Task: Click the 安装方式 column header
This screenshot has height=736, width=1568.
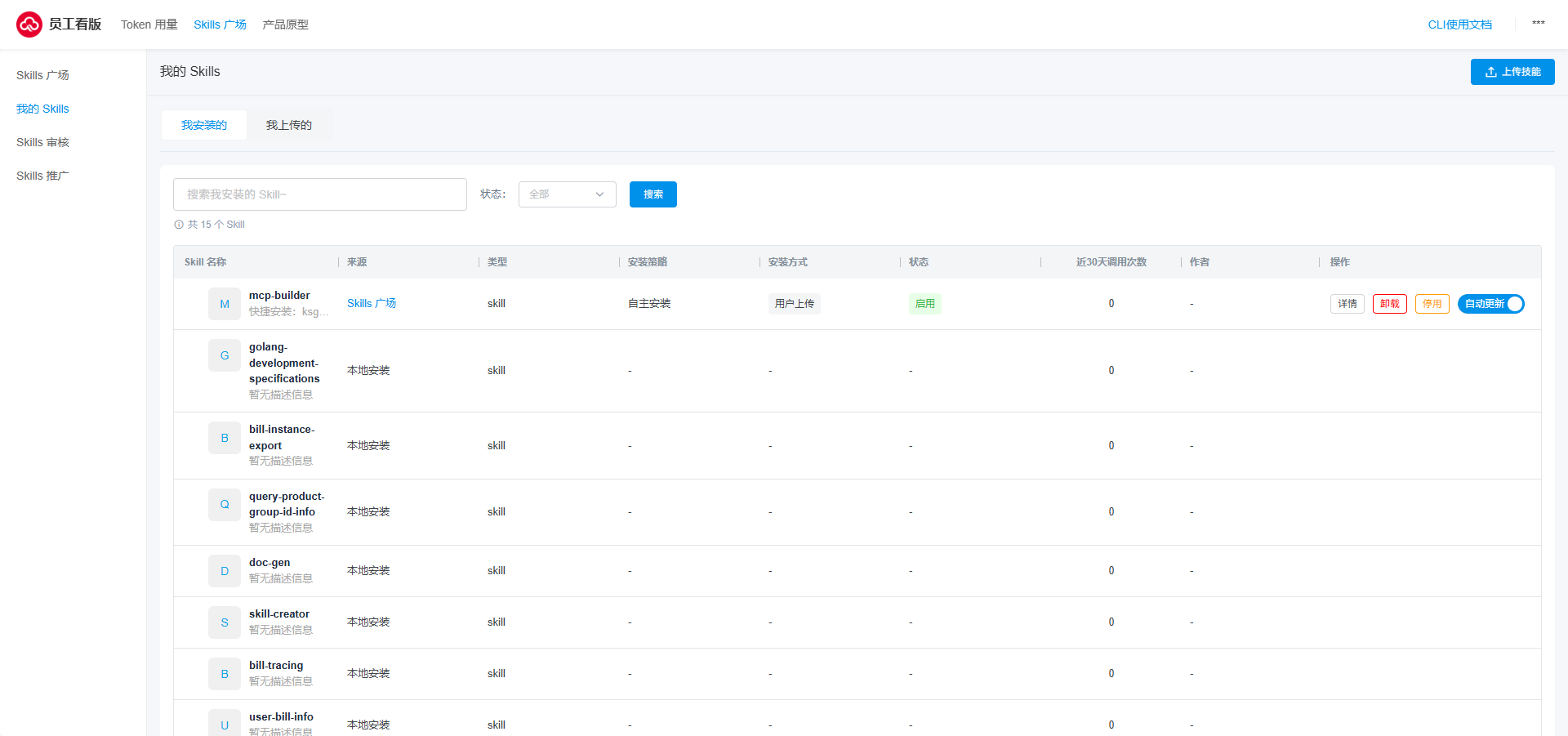Action: pos(788,262)
